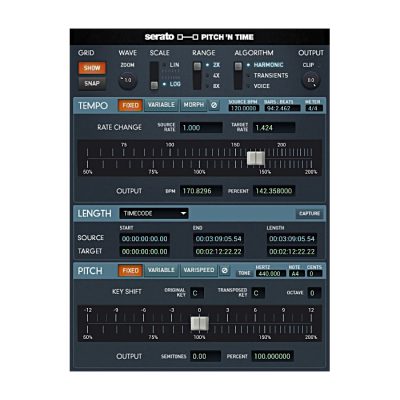This screenshot has width=400, height=400.
Task: Choose the HARMONIC algorithm
Action: [x=268, y=65]
